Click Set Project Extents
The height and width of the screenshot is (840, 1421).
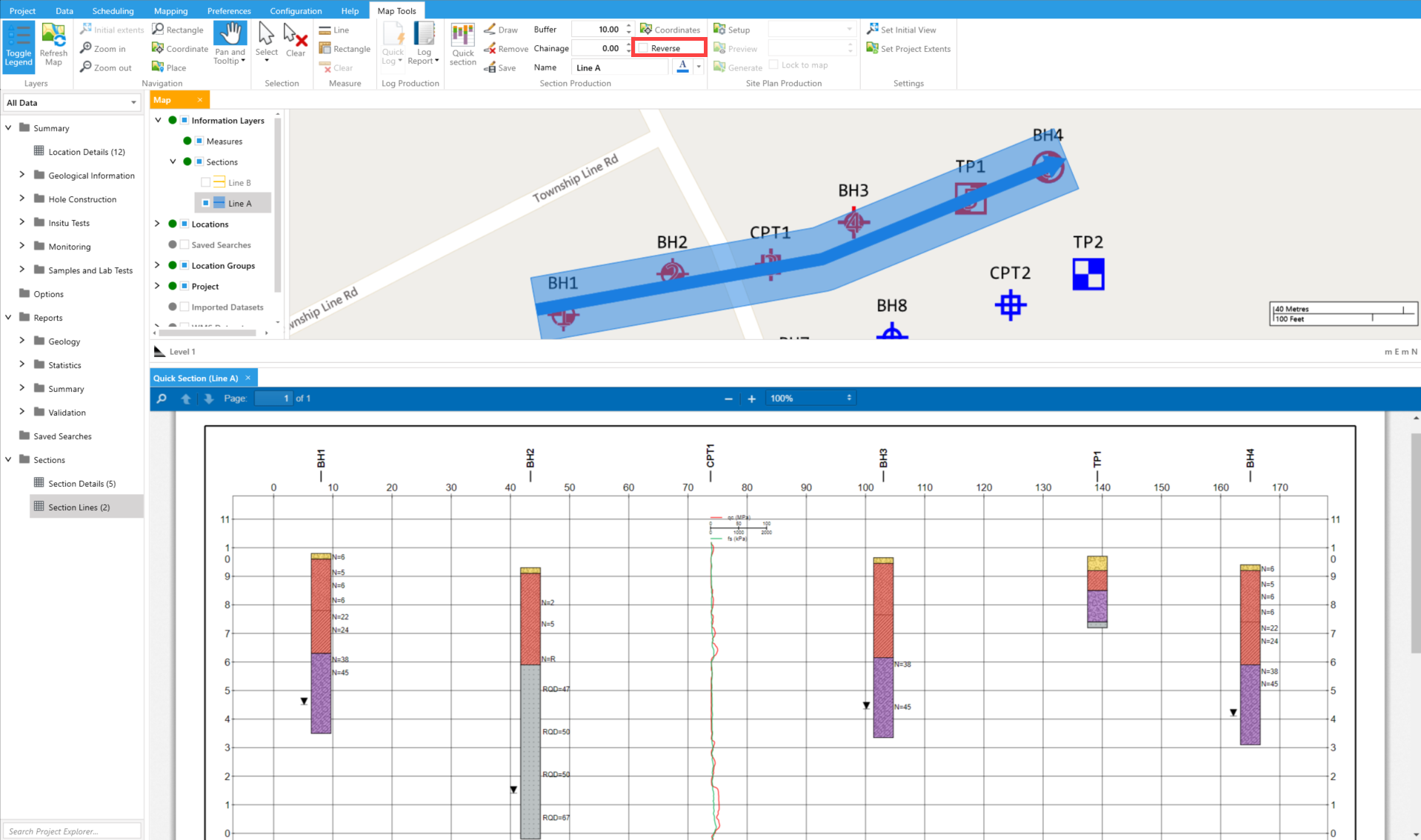(908, 49)
